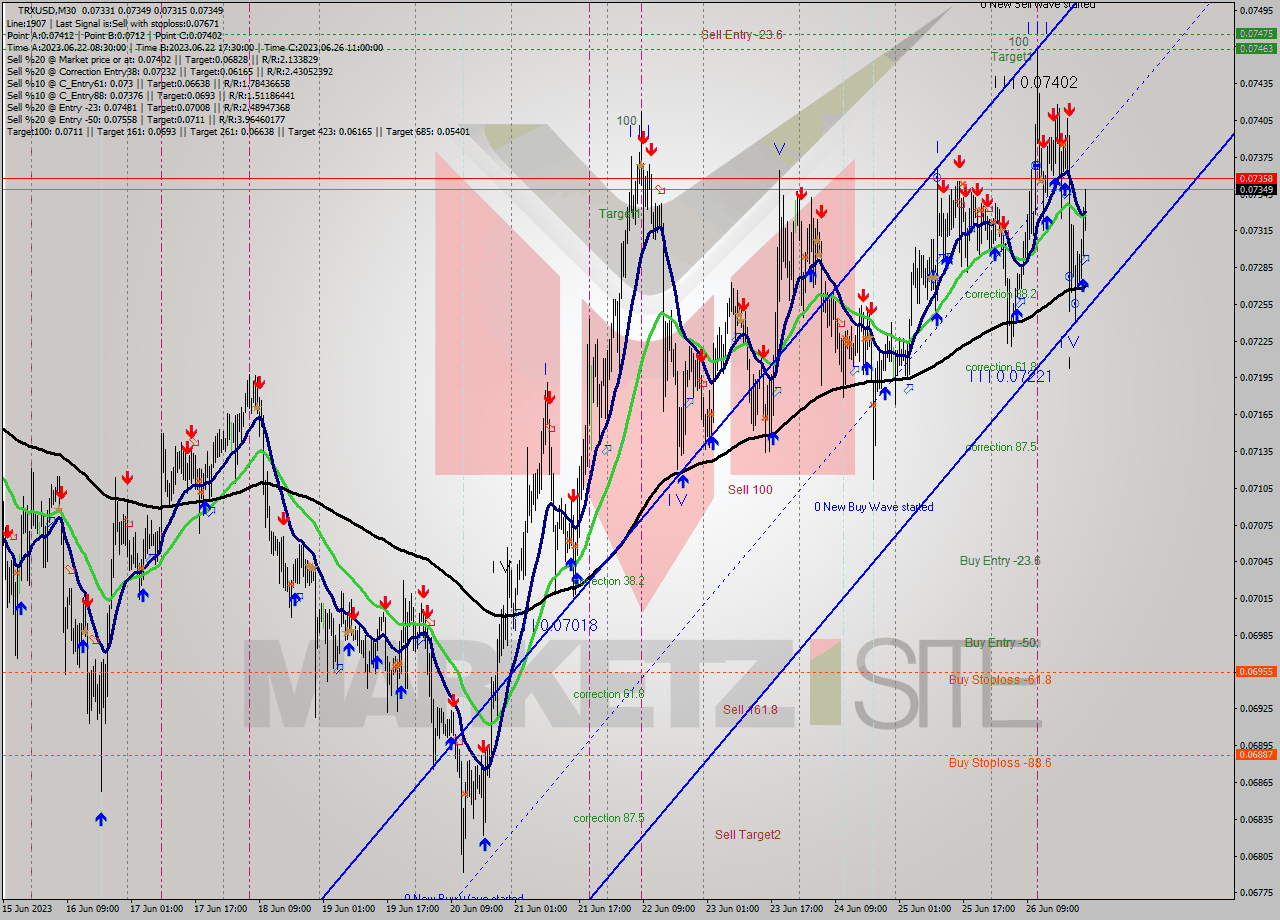Click the 'I I I 0.07402' wave label

pyautogui.click(x=1035, y=83)
